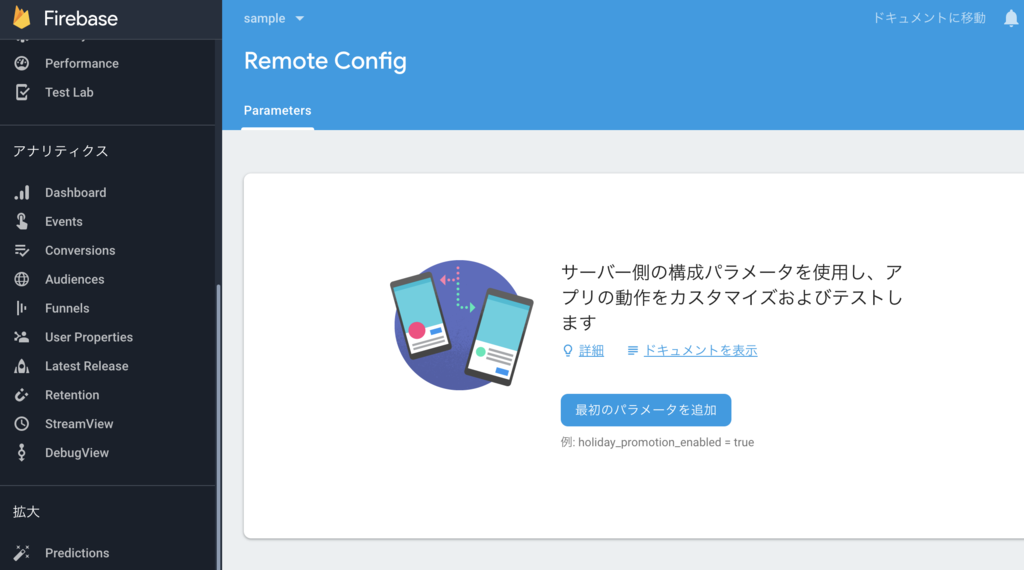This screenshot has height=570, width=1024.
Task: Click the document icon beside ドキュメントを表示
Action: pyautogui.click(x=632, y=351)
